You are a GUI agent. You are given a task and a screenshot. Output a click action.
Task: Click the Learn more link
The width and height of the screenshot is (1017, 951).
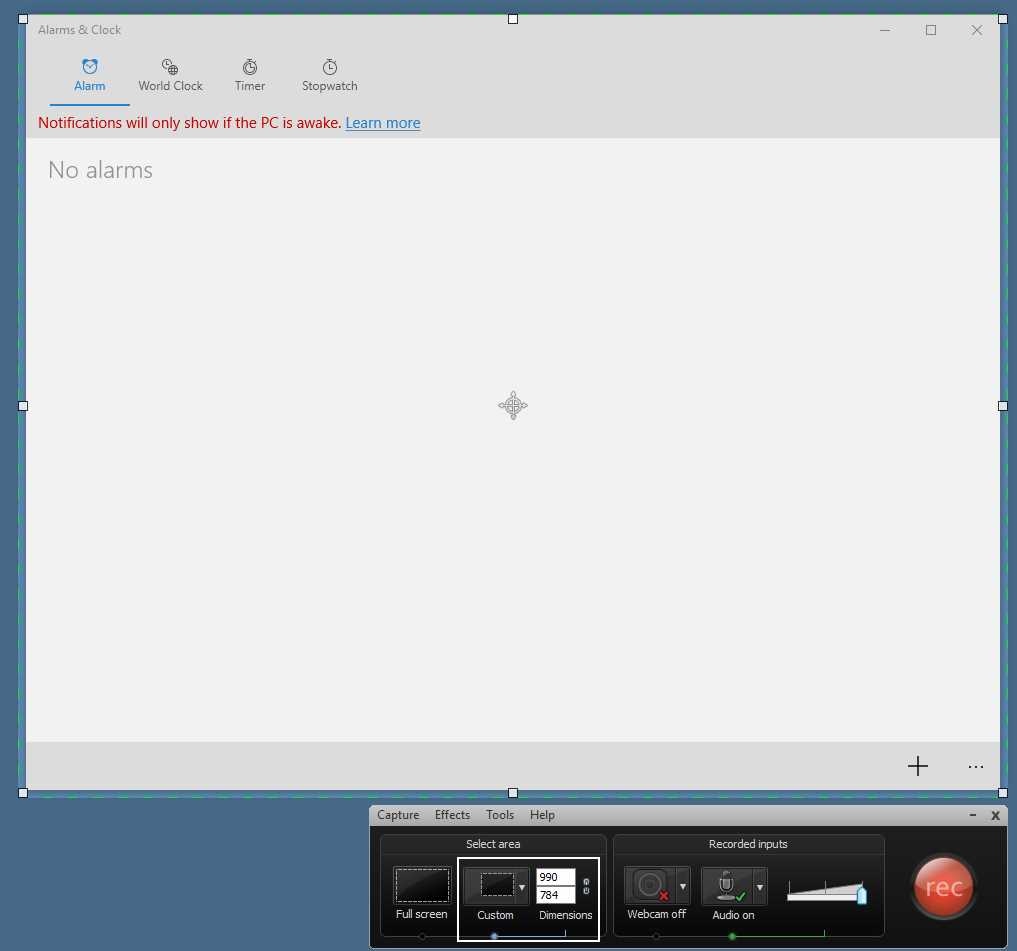point(382,122)
